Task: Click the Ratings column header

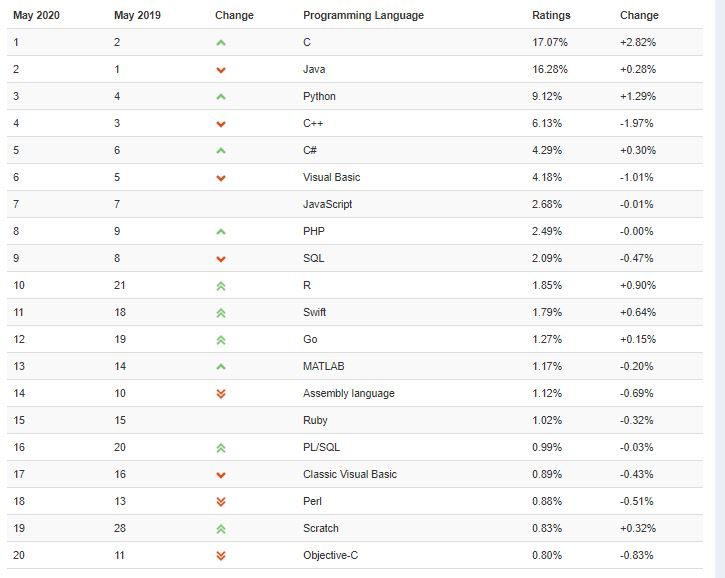Action: pyautogui.click(x=551, y=15)
